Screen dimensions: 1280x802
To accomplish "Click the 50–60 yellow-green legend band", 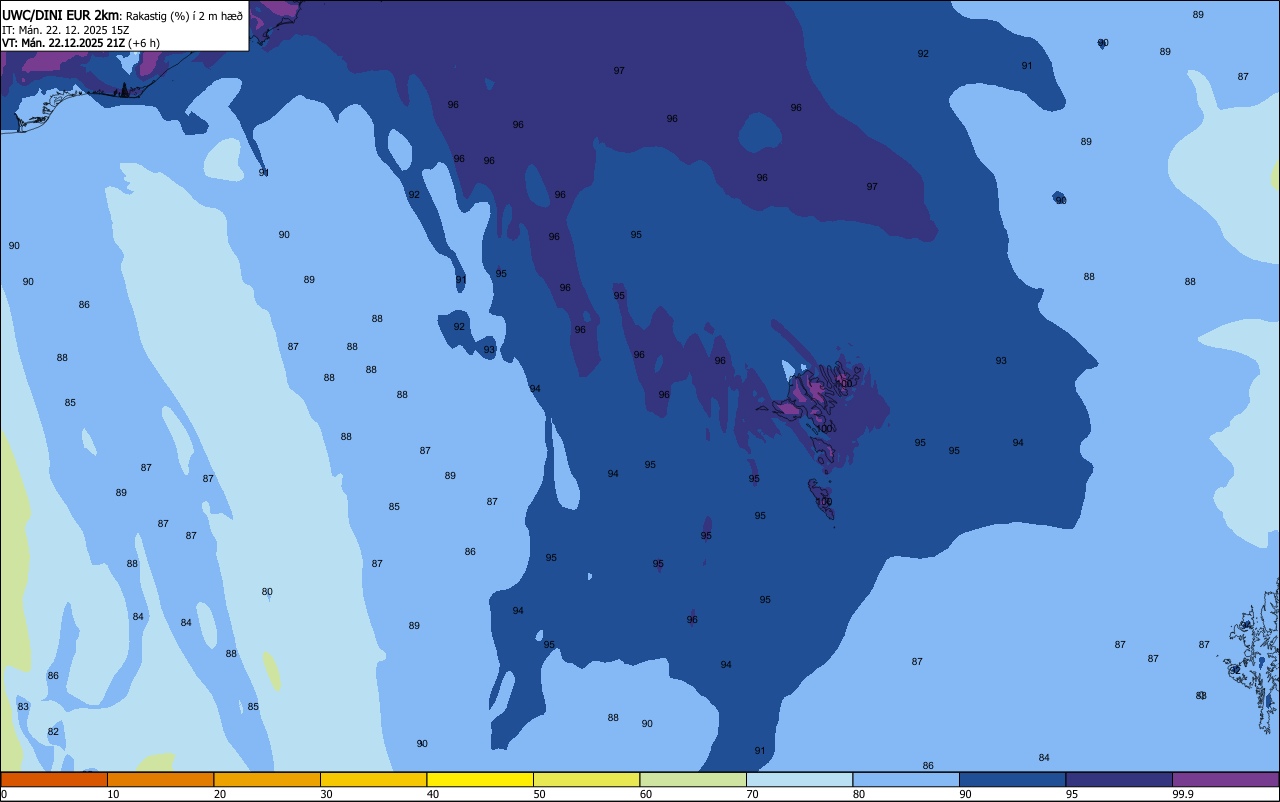I will click(x=586, y=779).
